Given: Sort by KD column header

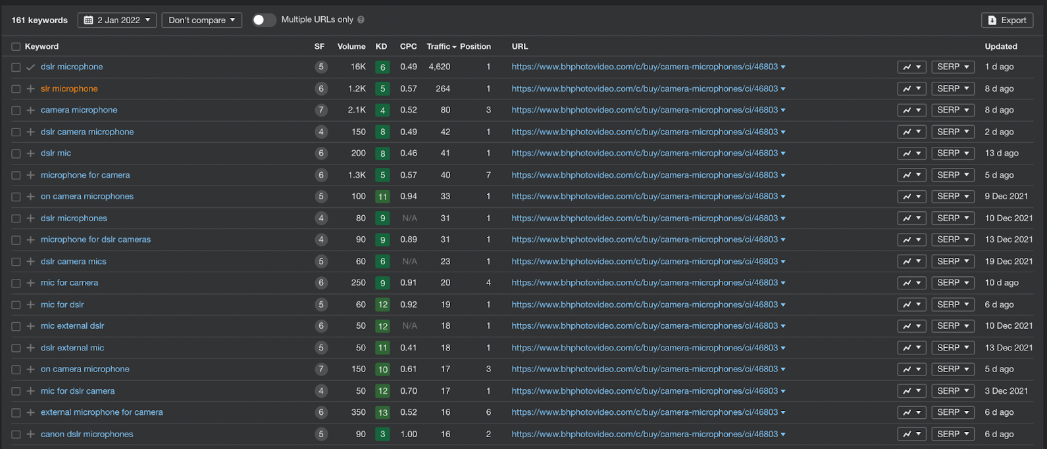Looking at the screenshot, I should 381,47.
